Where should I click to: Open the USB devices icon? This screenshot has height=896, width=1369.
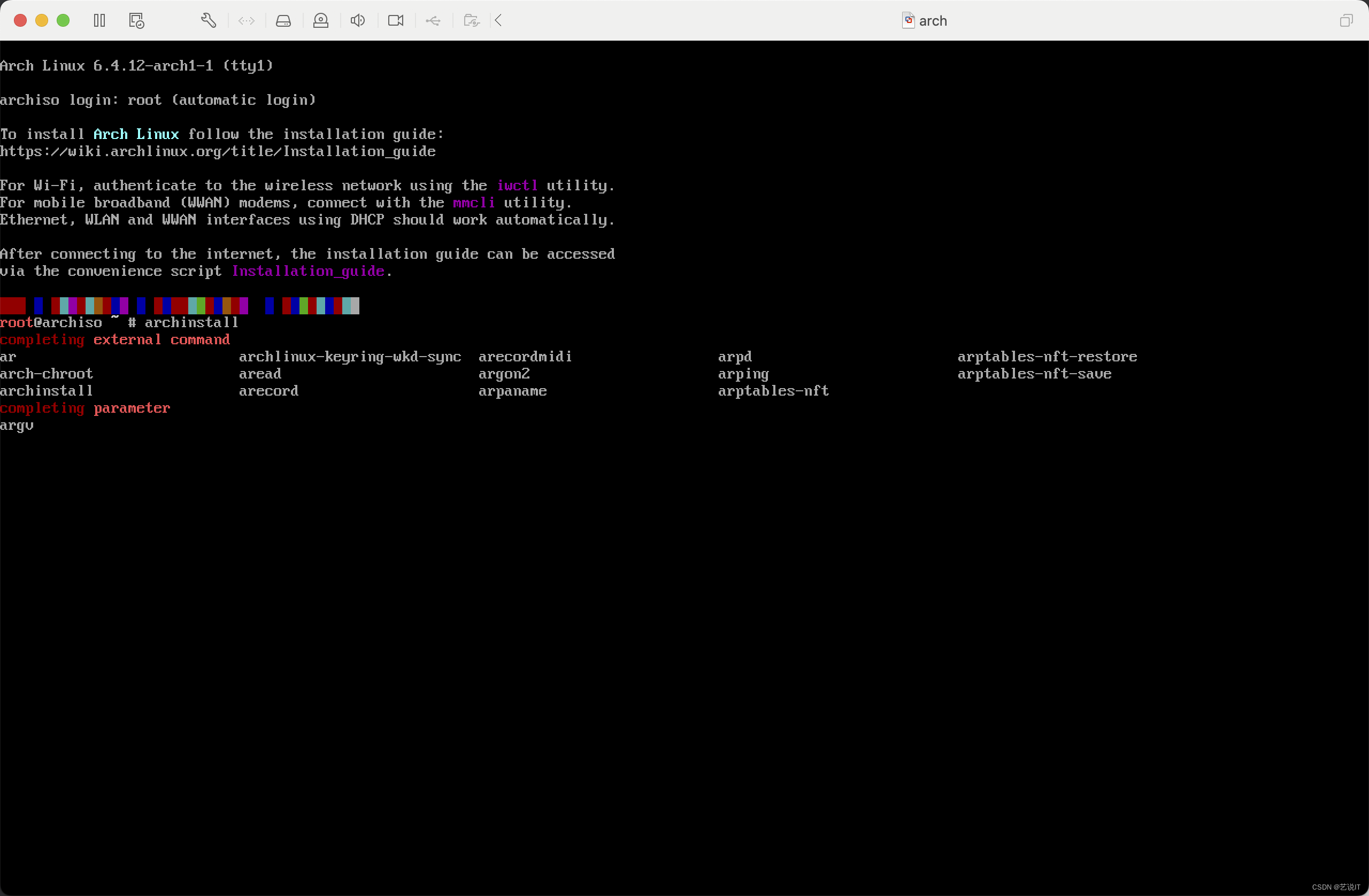(433, 21)
